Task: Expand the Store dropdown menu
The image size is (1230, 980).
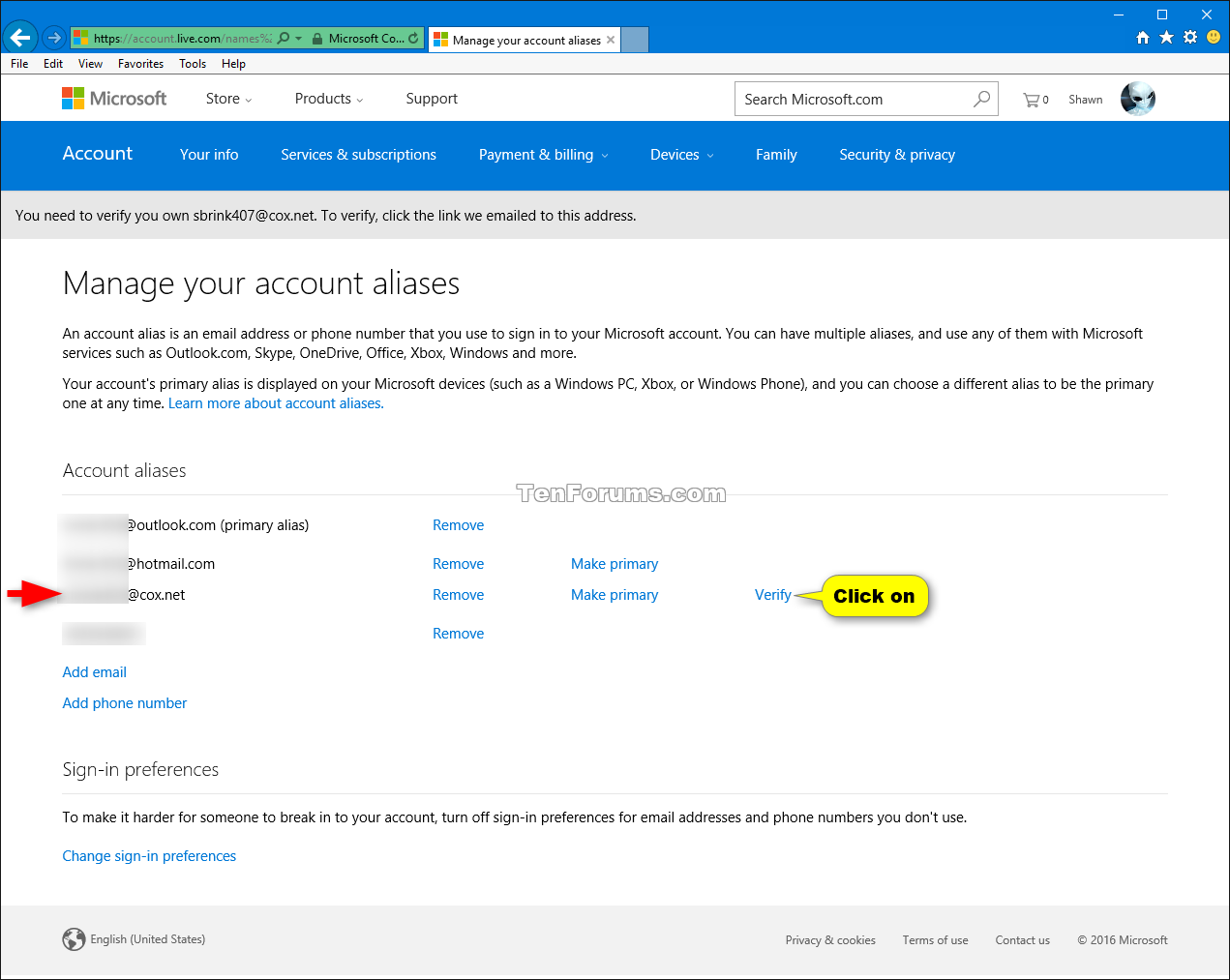Action: (x=228, y=99)
